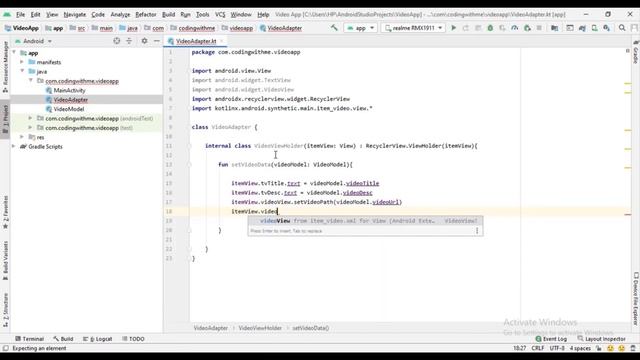640x360 pixels.
Task: Click the Apply Changes and Restart Activity icon
Action: (x=466, y=28)
